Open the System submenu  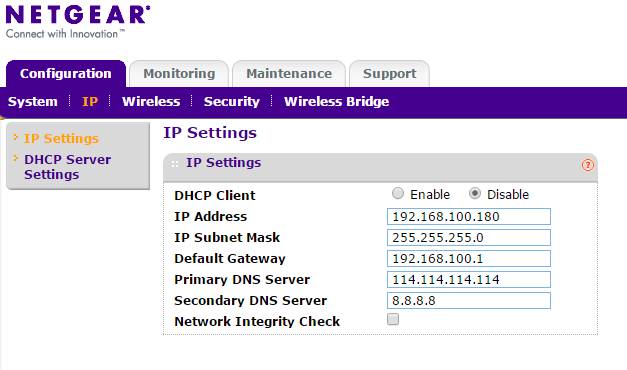(x=33, y=102)
